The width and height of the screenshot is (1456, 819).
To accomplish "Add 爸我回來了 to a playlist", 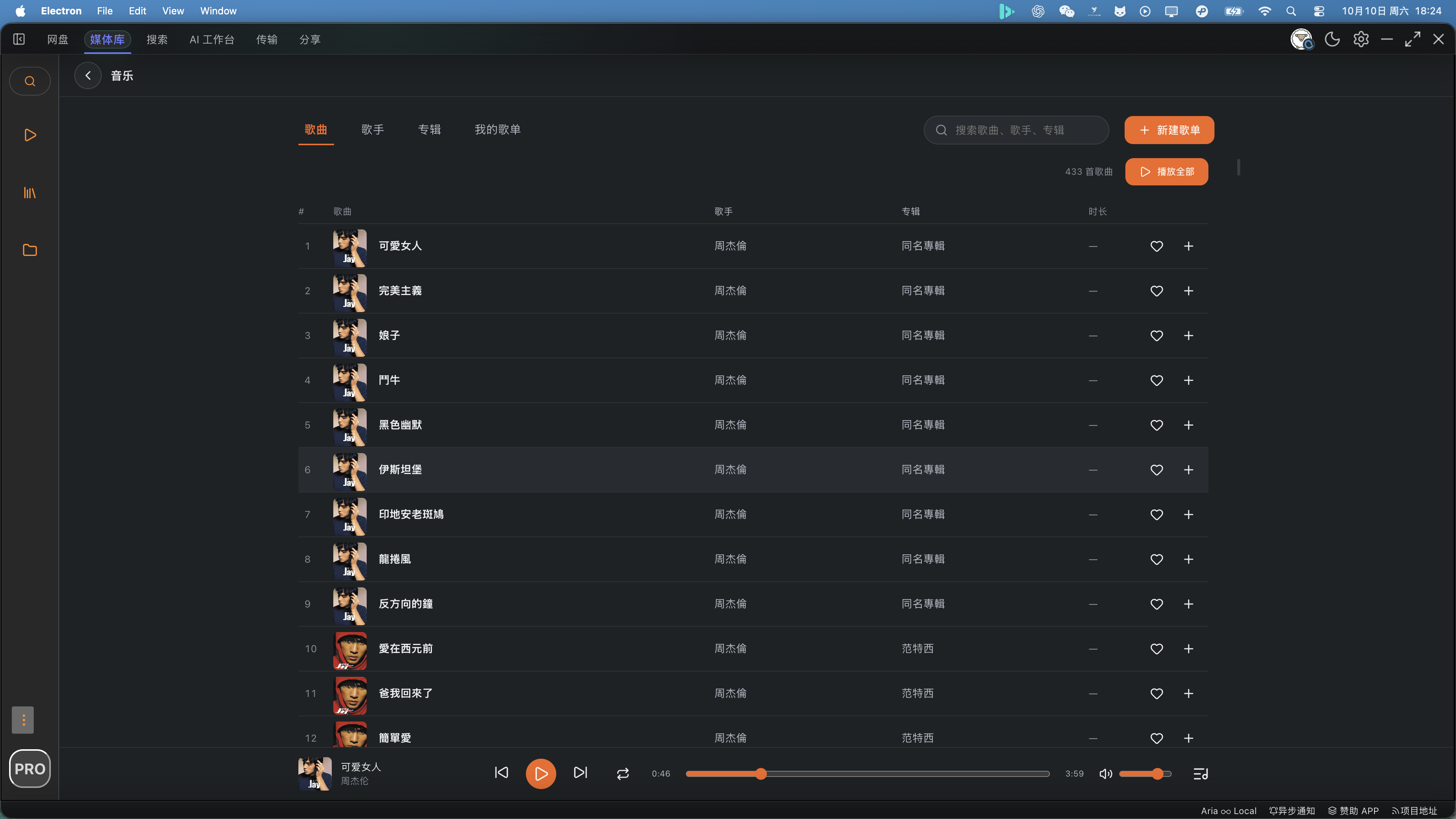I will click(1189, 693).
